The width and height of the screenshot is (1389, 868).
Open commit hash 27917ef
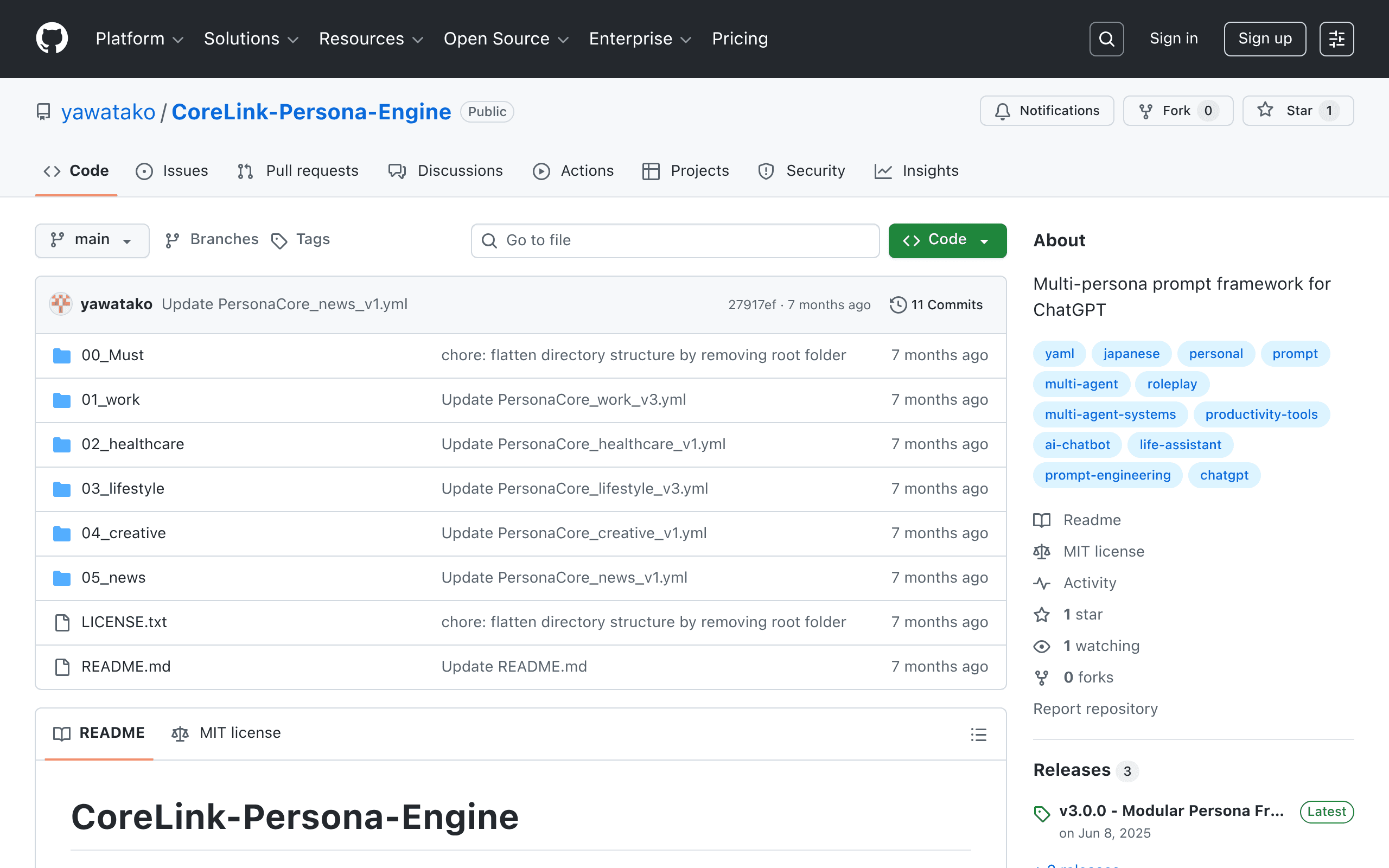pyautogui.click(x=752, y=305)
